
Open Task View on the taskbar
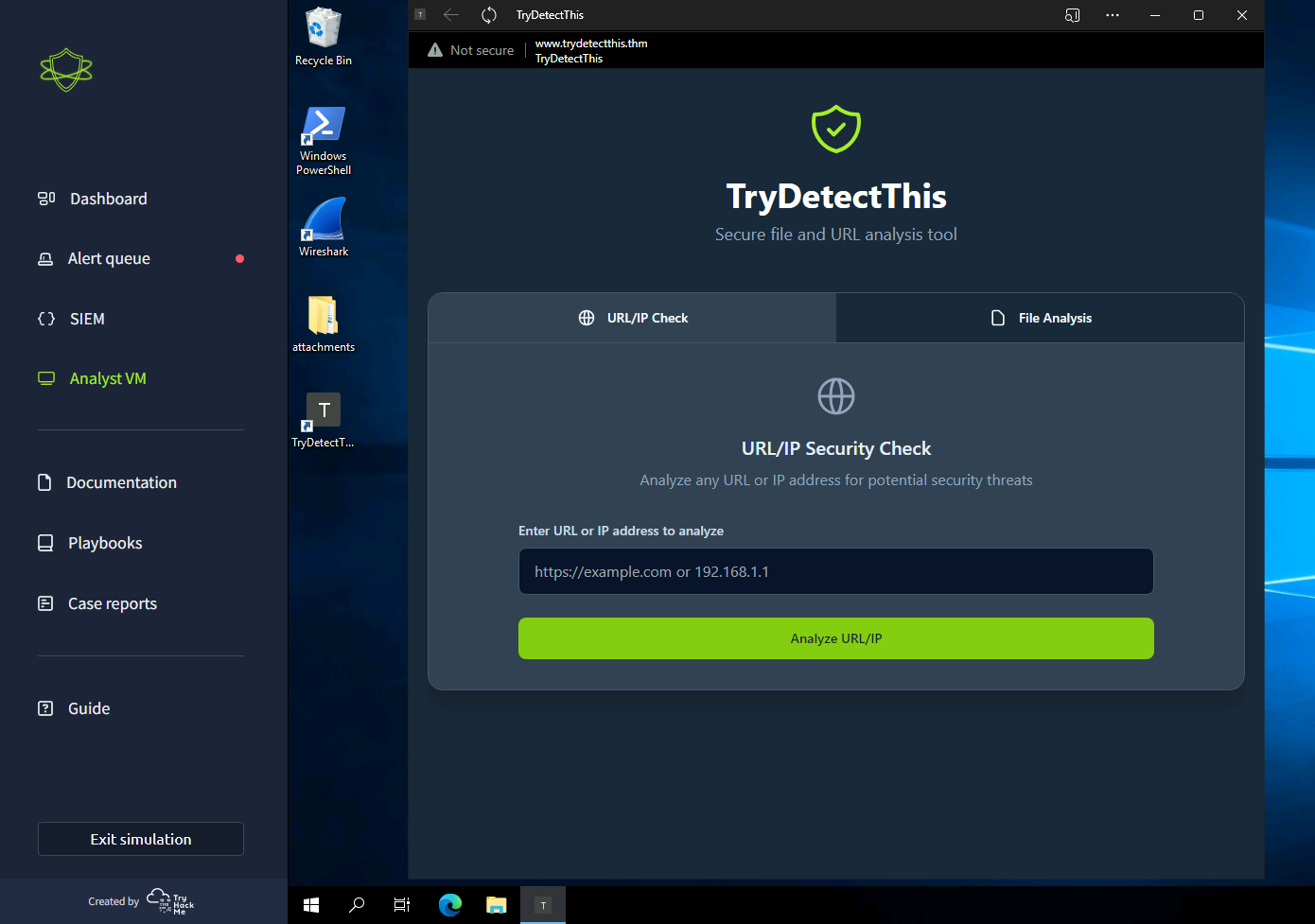(402, 905)
